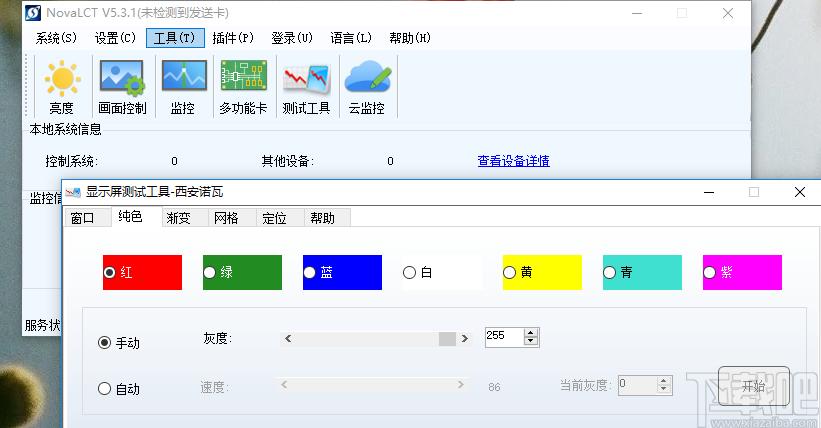The height and width of the screenshot is (428, 821).
Task: Click the 灰度 value field showing 255
Action: (504, 337)
